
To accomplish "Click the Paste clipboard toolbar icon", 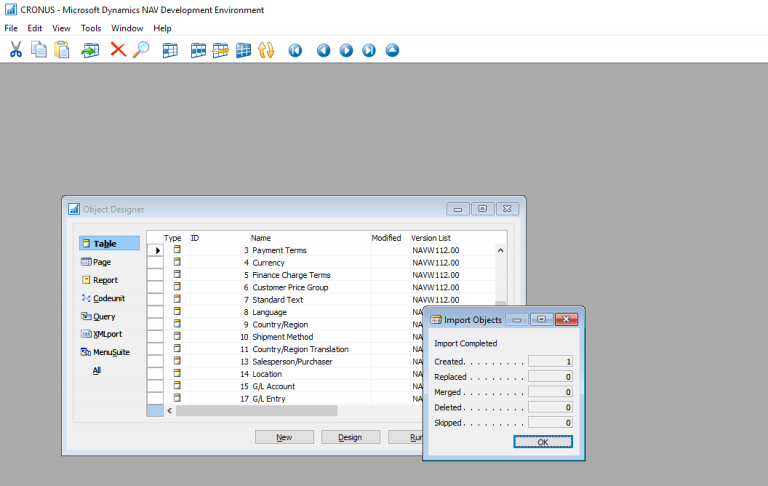I will tap(62, 50).
